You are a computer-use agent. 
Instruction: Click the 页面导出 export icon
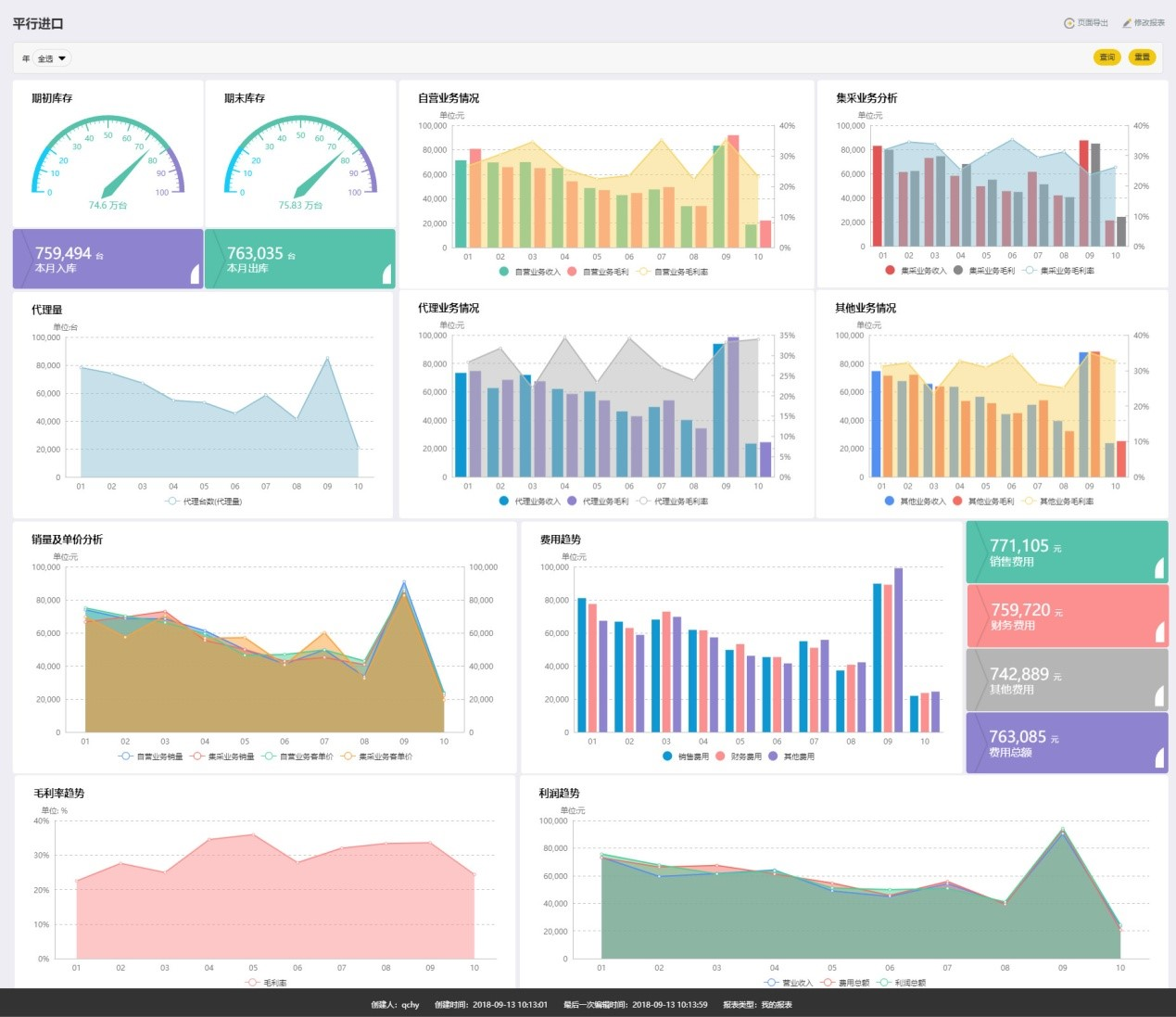pos(1069,23)
